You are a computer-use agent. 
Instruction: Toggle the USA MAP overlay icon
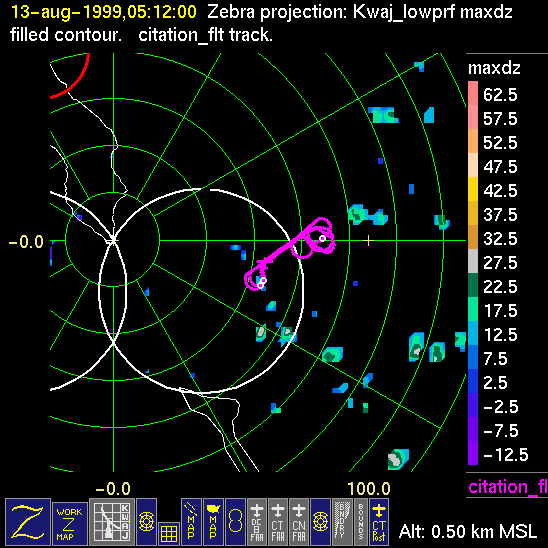pos(213,521)
